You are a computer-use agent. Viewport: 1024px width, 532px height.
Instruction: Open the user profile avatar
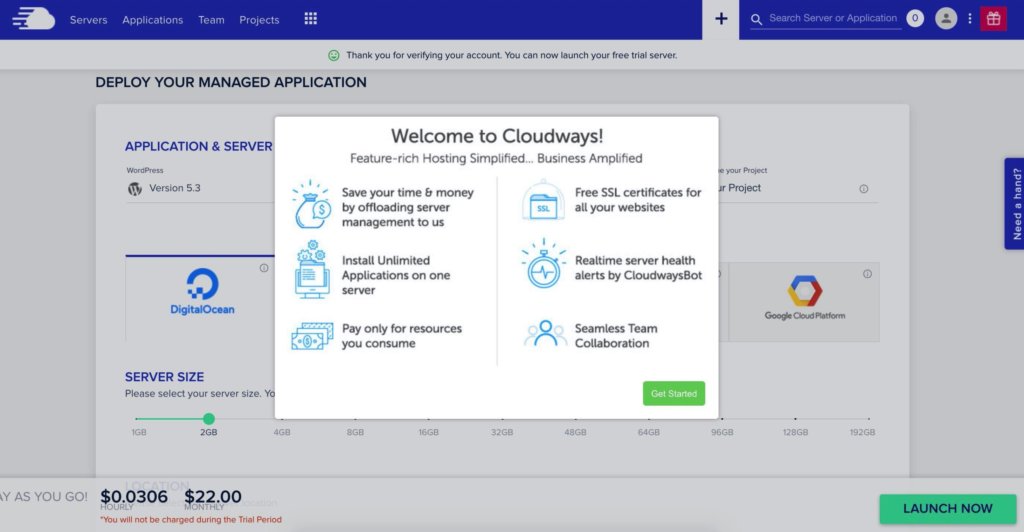click(x=946, y=18)
